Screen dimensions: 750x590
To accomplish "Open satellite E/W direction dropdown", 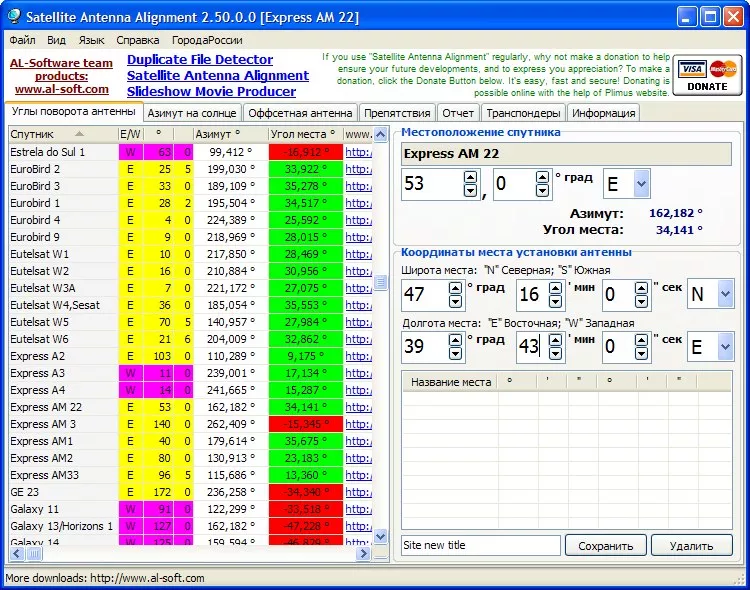I will (640, 184).
